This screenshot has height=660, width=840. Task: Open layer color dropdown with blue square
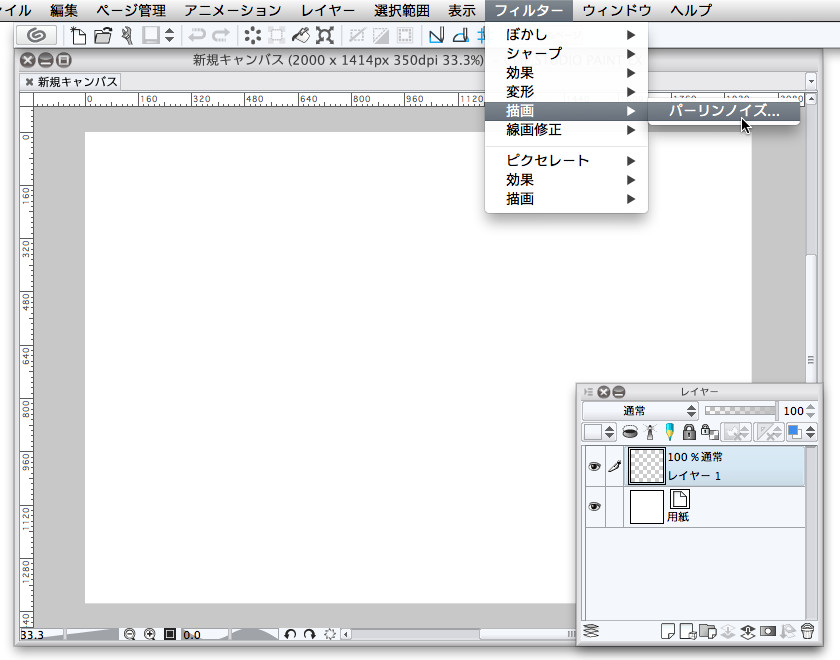point(801,432)
